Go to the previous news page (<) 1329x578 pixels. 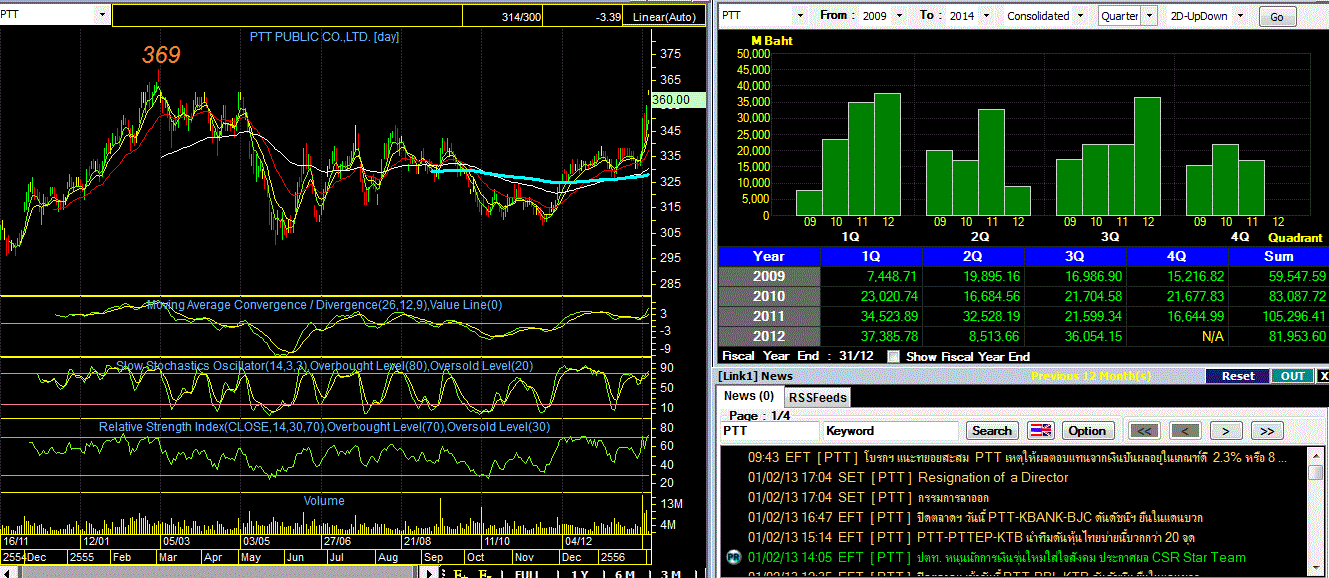(1185, 431)
